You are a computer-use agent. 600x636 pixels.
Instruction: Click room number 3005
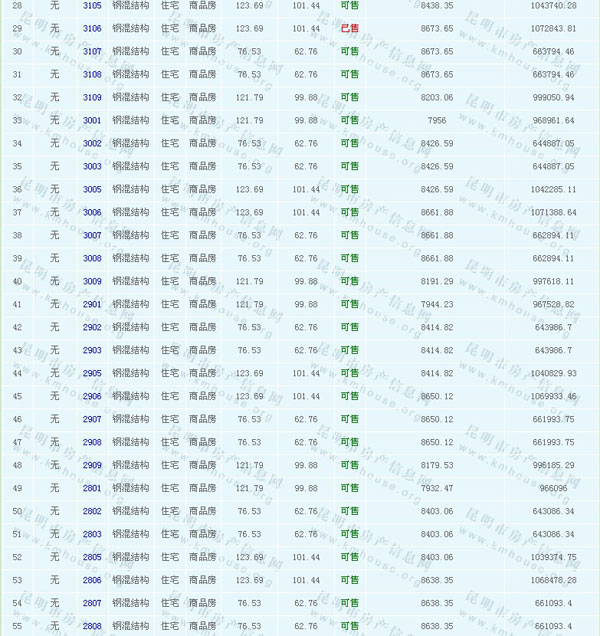click(92, 189)
